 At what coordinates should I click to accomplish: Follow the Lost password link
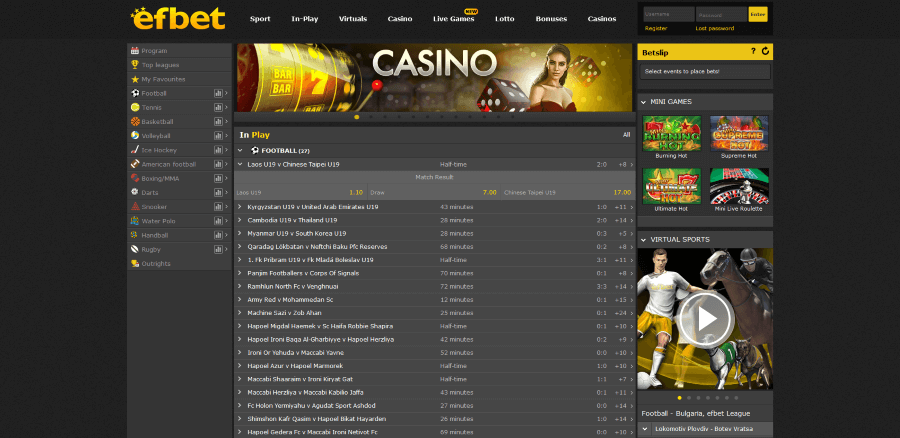[x=715, y=28]
